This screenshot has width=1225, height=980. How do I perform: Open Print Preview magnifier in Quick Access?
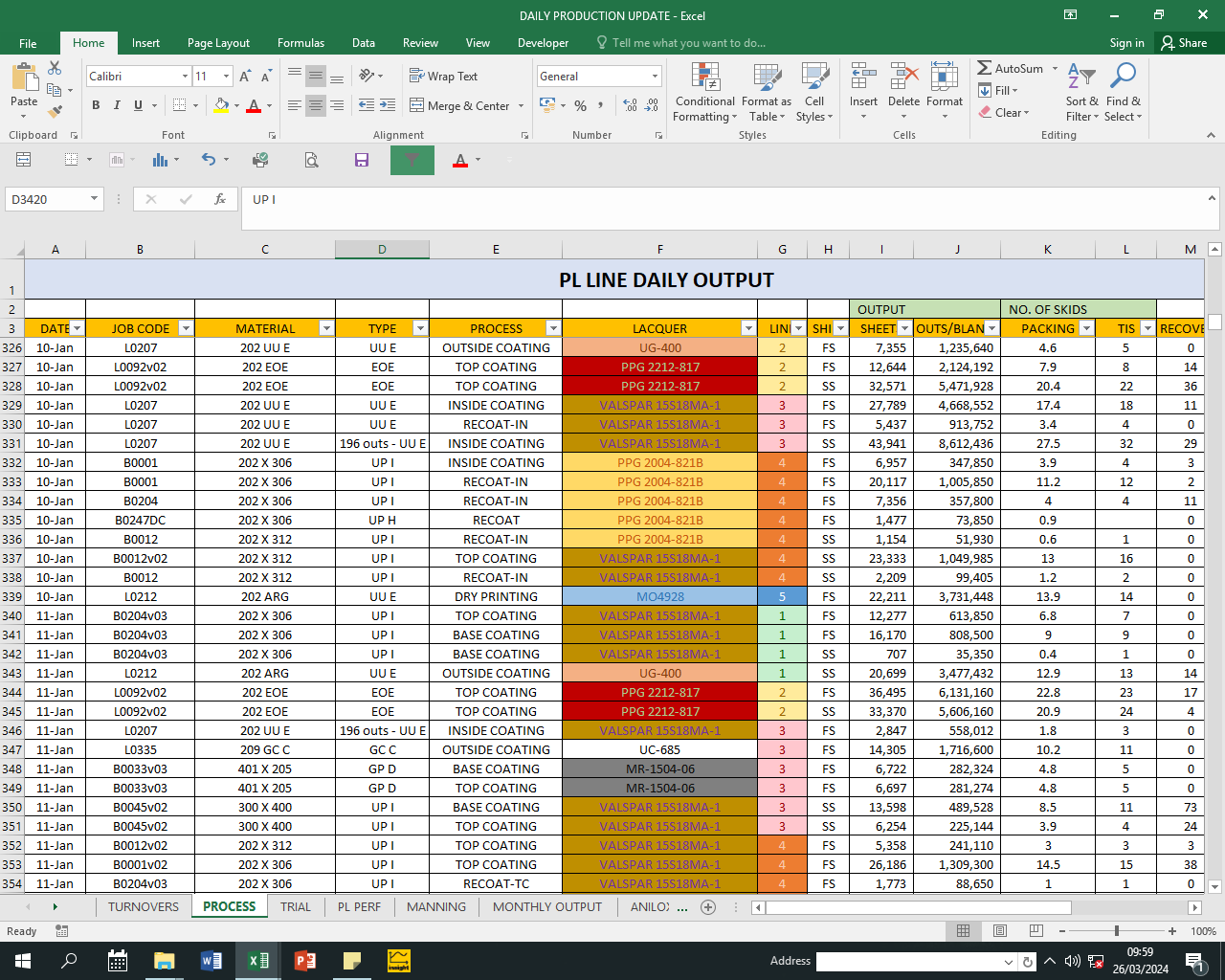pyautogui.click(x=311, y=160)
